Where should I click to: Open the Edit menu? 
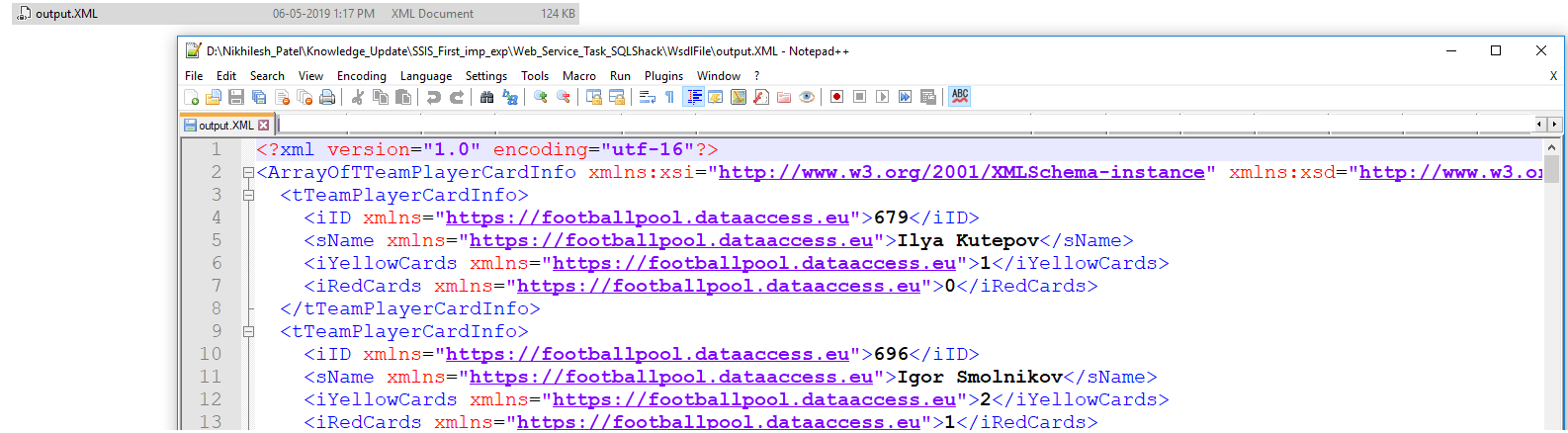coord(226,76)
